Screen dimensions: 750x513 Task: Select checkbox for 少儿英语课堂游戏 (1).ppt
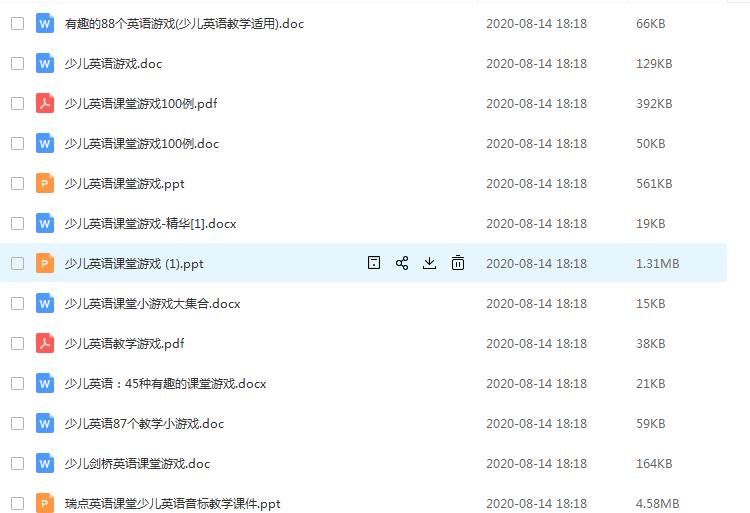point(18,263)
